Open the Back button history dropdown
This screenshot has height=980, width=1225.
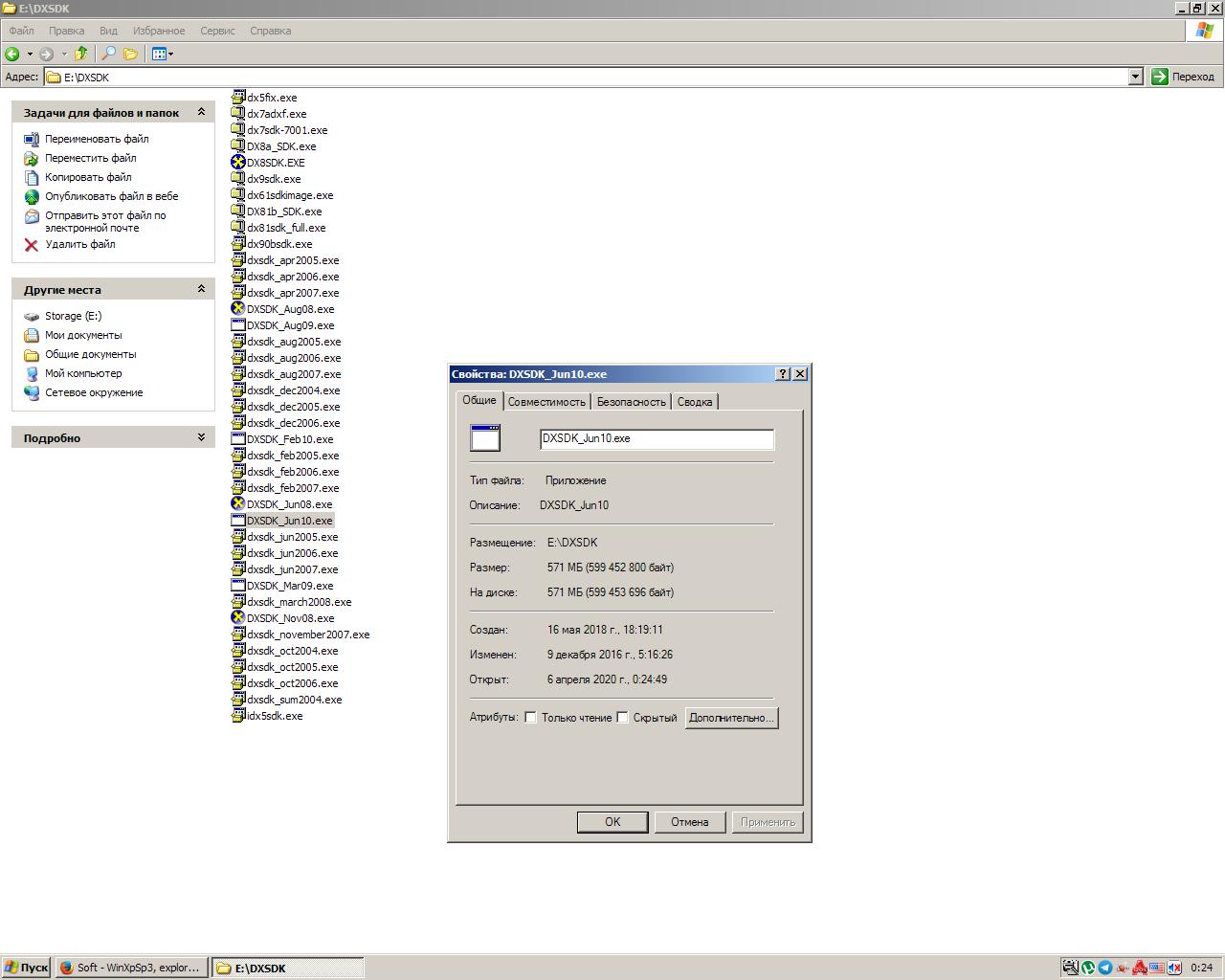point(30,54)
